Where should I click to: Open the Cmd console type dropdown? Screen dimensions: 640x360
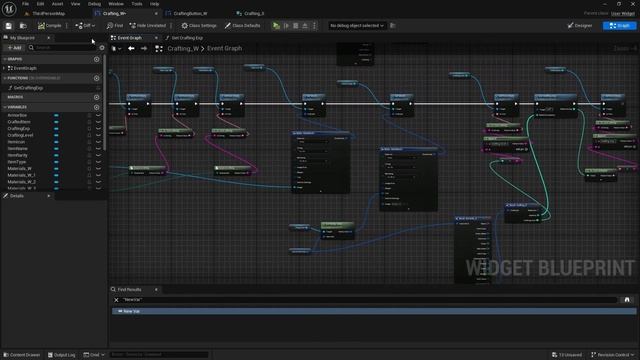tap(94, 355)
